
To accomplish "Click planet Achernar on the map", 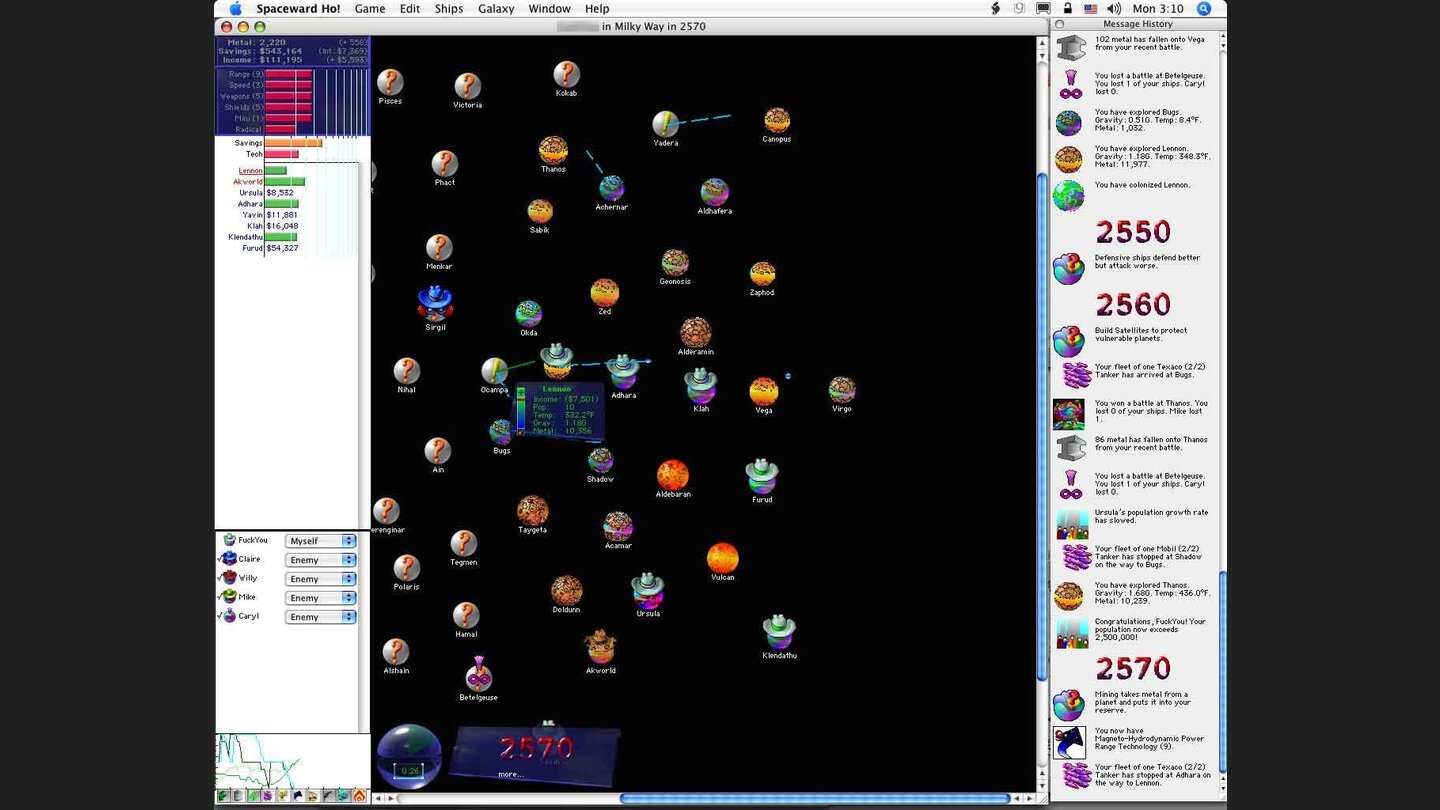I will click(611, 188).
